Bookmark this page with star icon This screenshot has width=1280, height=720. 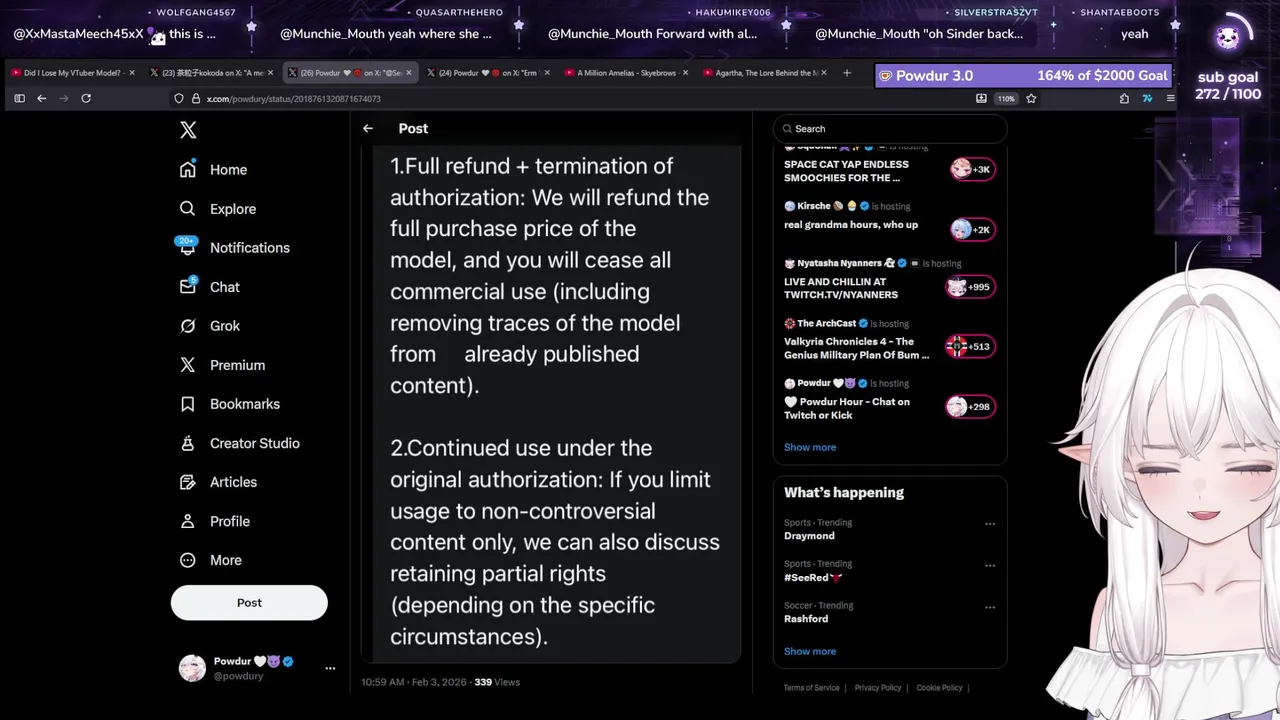1031,98
